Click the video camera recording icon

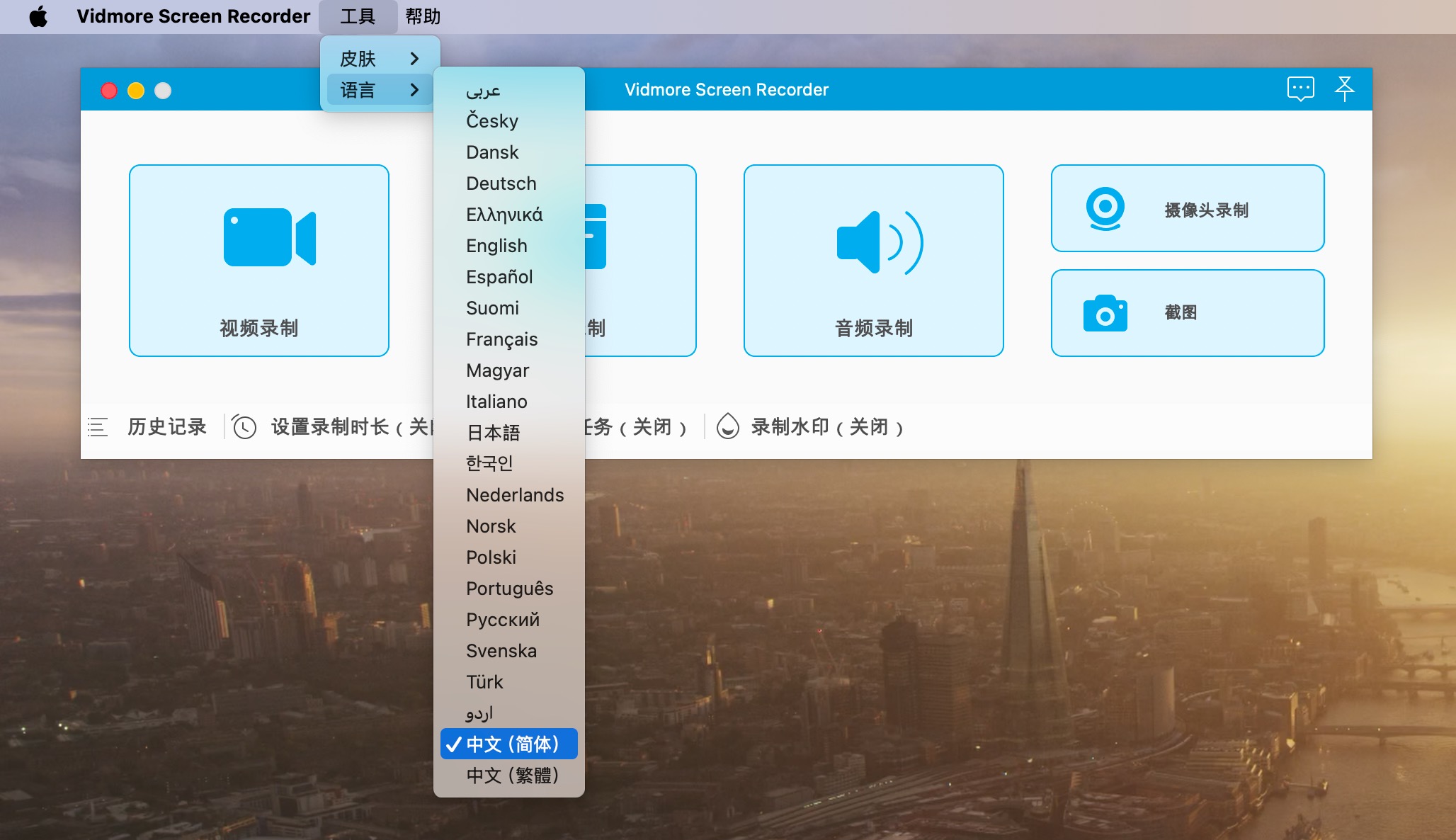tap(269, 237)
